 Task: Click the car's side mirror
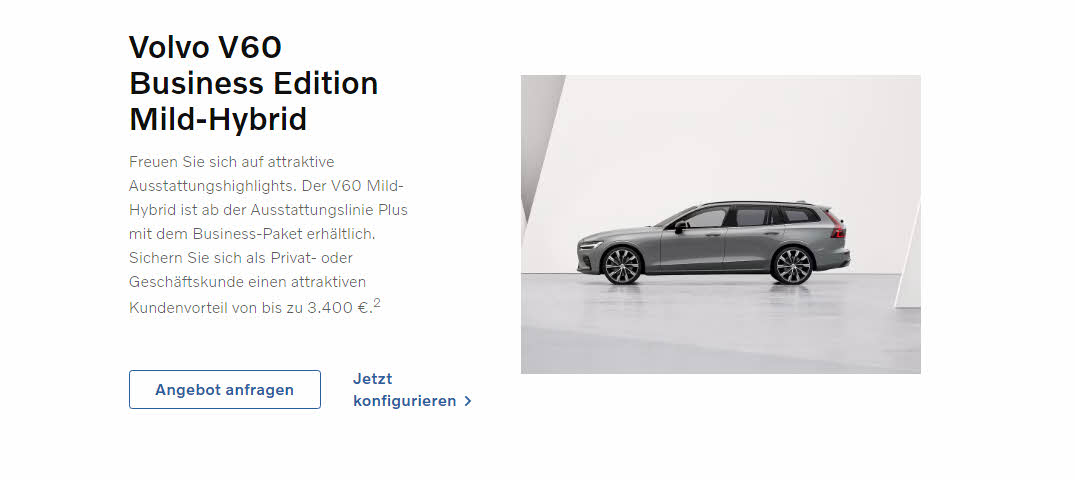pyautogui.click(x=679, y=226)
